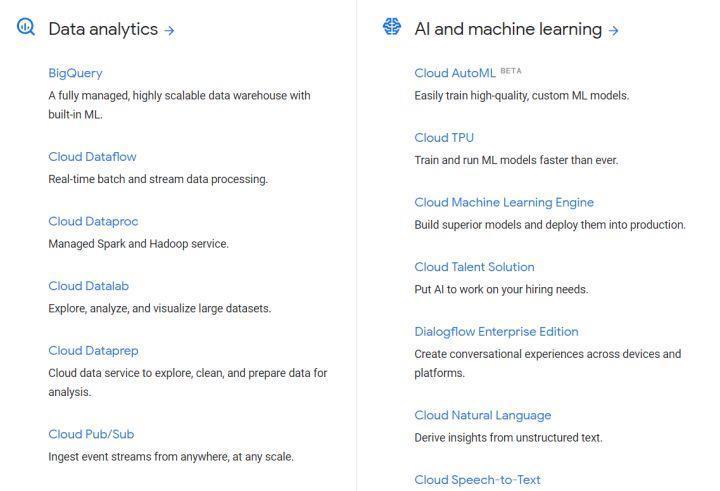Click the Cloud Natural Language link
Screen dimensions: 720x491
(x=483, y=415)
